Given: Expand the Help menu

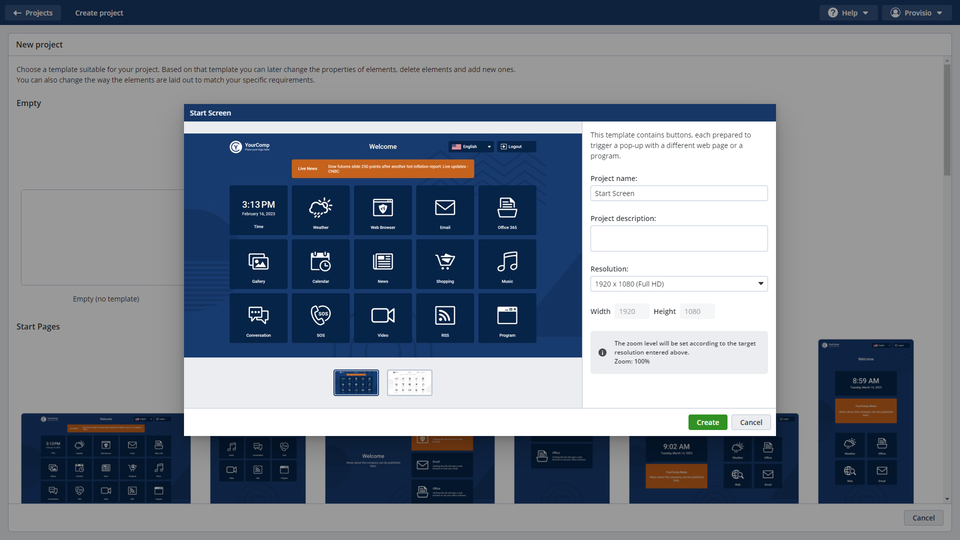Looking at the screenshot, I should coord(848,13).
